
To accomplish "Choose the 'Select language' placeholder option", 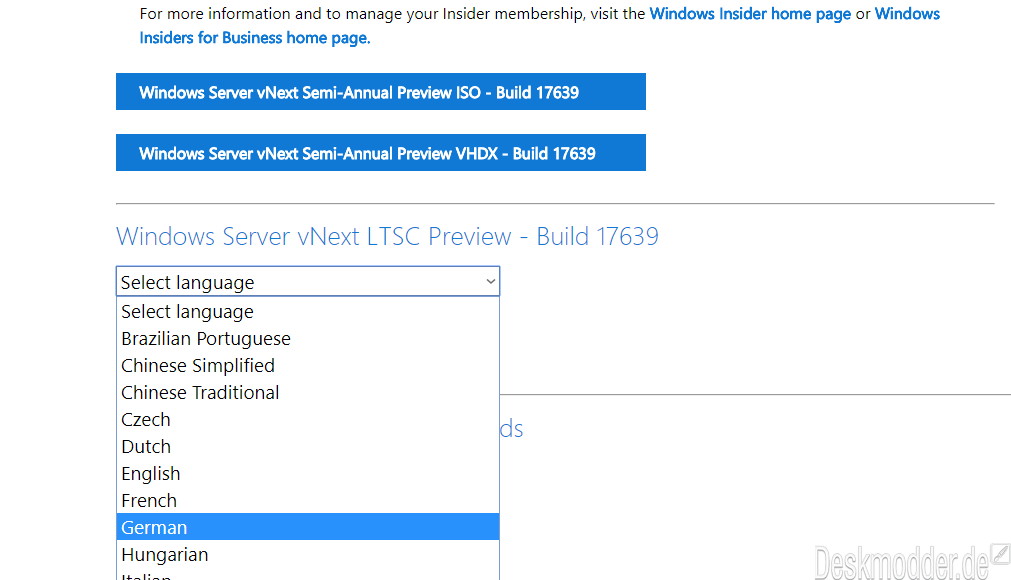I will pyautogui.click(x=308, y=312).
